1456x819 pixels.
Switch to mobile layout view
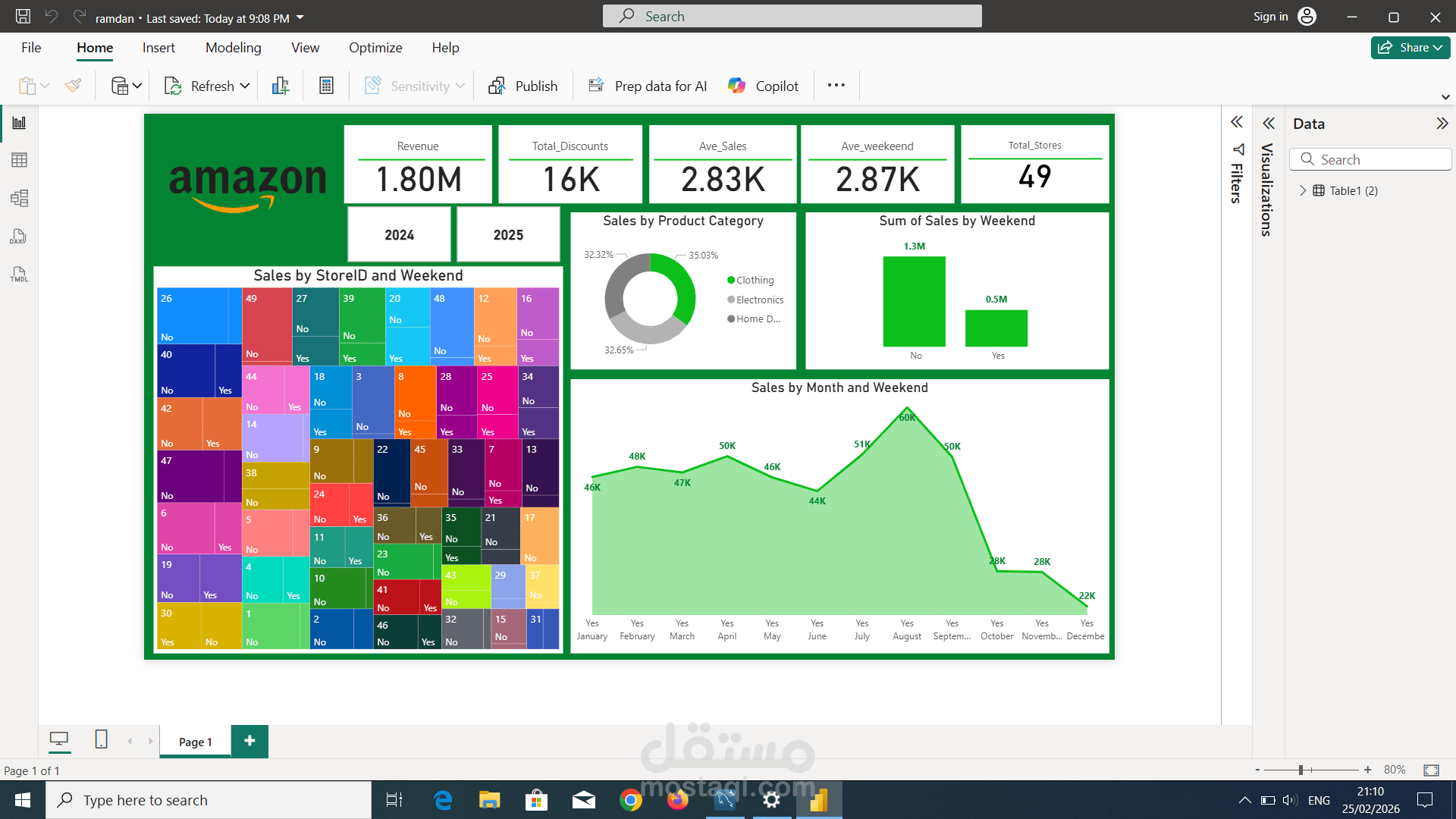(101, 739)
